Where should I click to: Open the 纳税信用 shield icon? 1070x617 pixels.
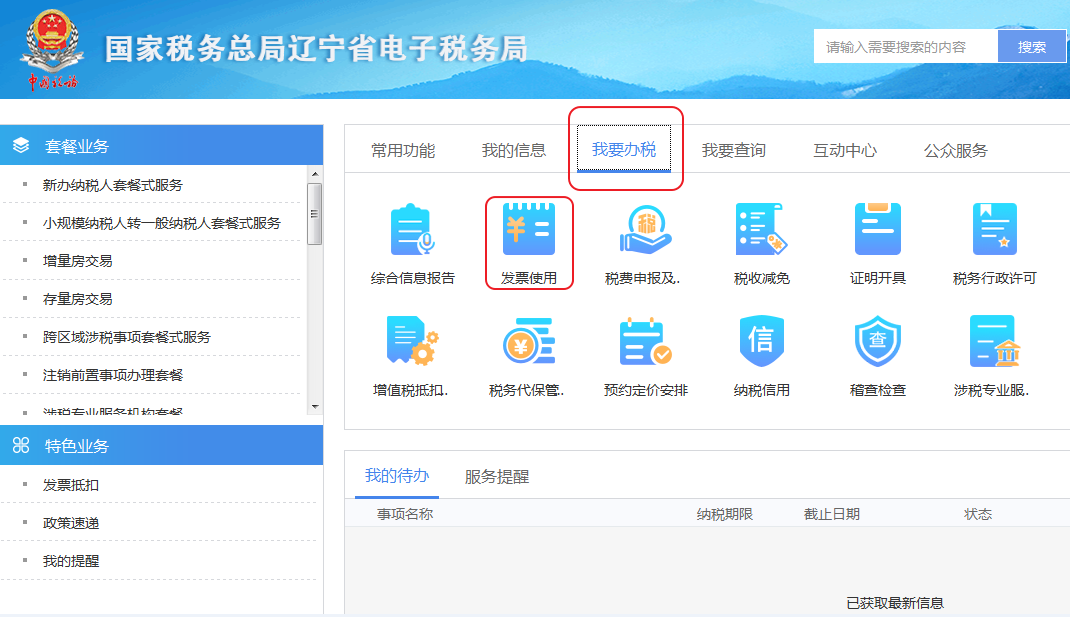point(762,341)
